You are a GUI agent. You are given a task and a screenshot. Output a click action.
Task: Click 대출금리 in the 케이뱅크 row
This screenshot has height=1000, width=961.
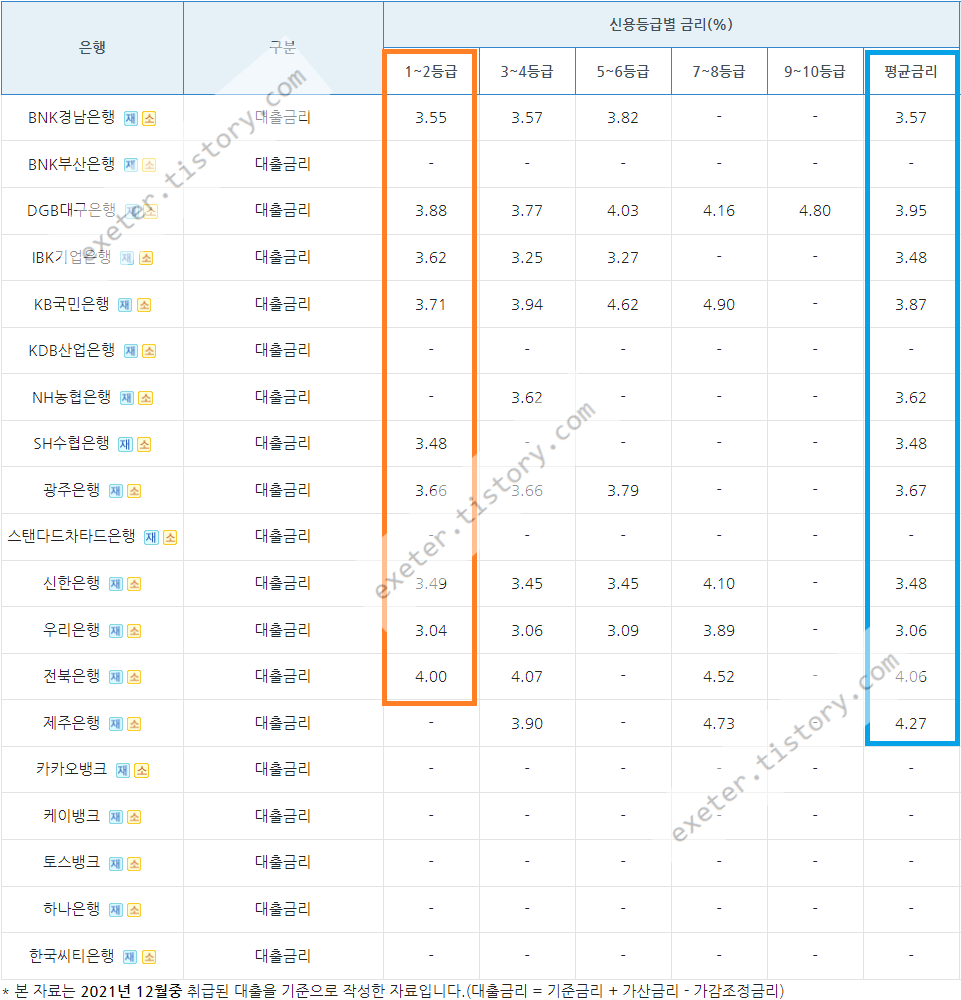(283, 816)
